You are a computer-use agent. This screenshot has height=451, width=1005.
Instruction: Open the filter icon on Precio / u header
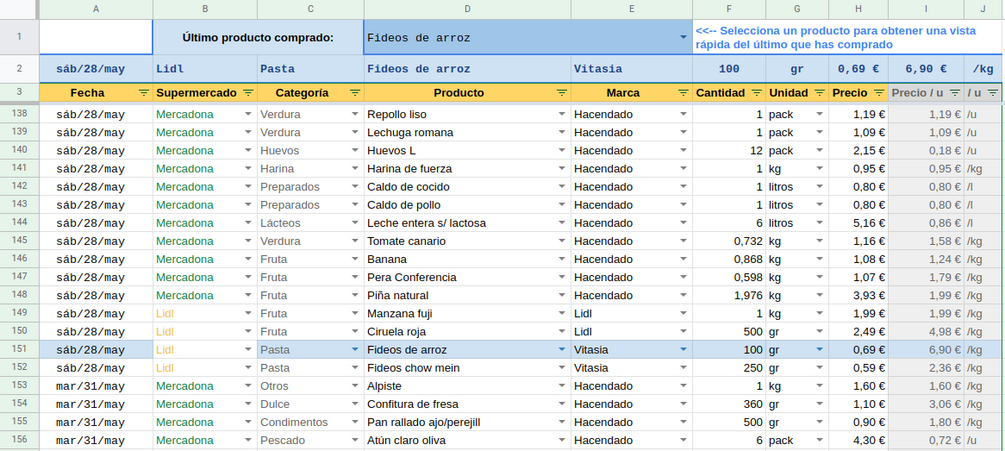954,93
